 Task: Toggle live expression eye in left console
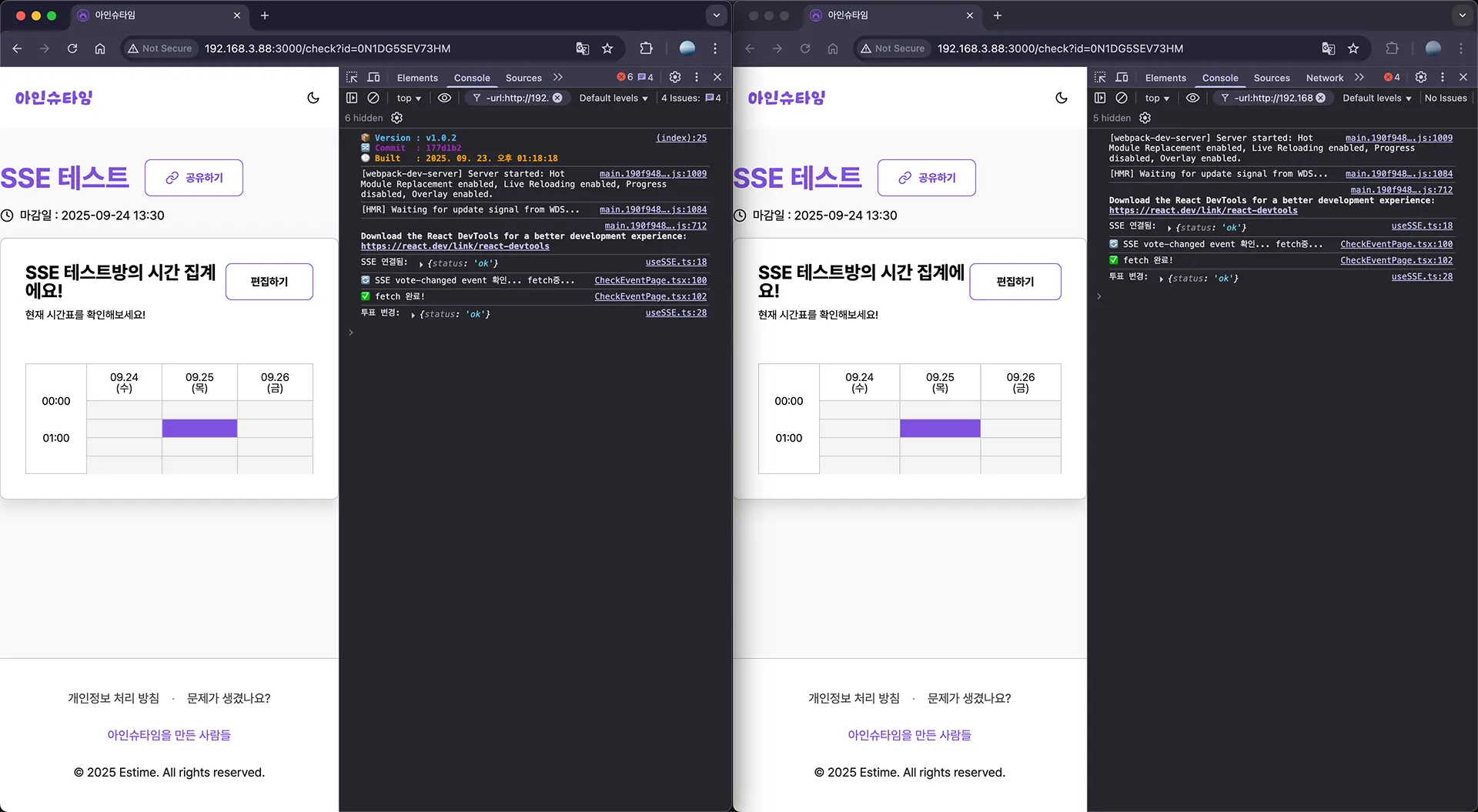tap(444, 98)
